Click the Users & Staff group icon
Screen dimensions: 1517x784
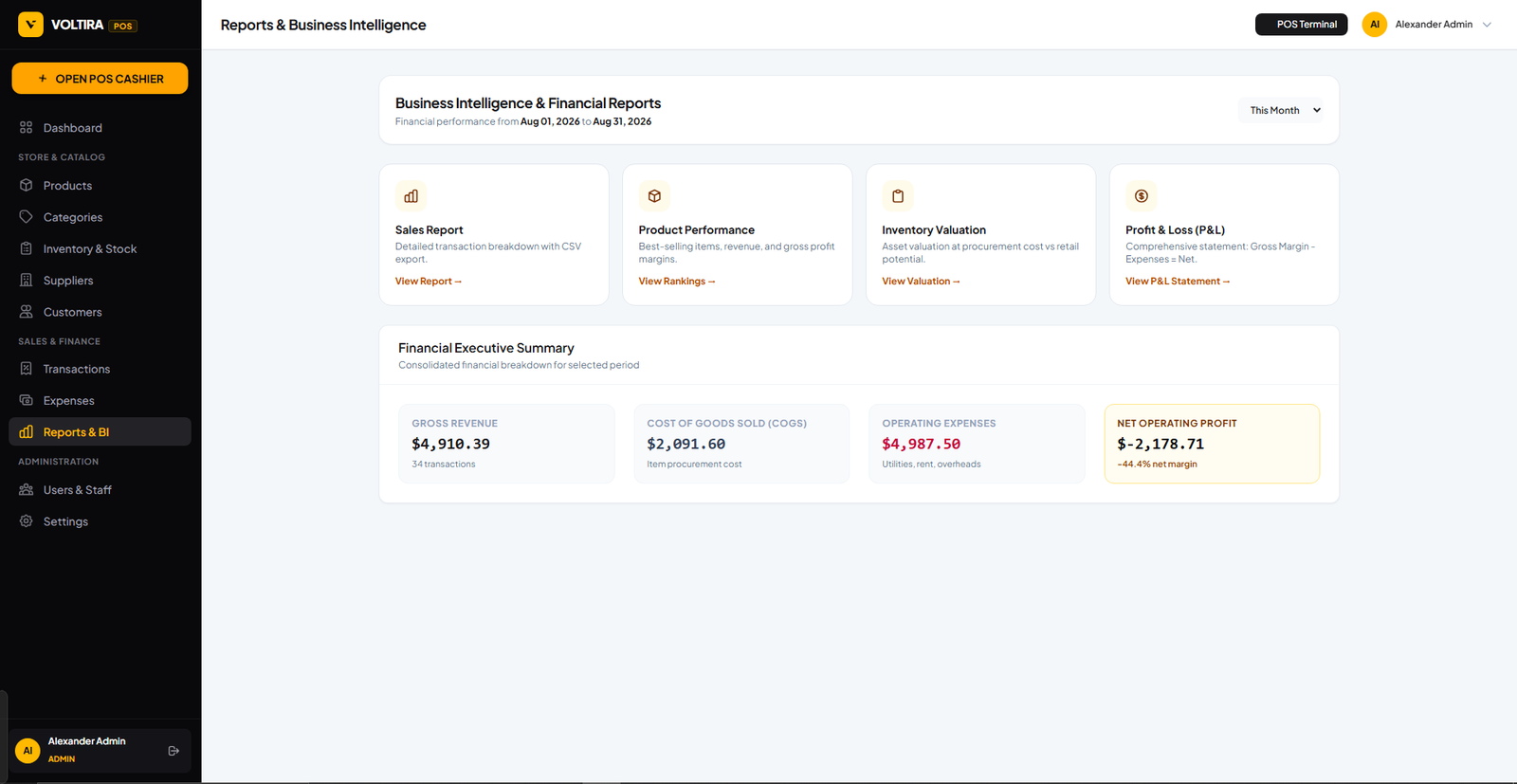pos(27,489)
